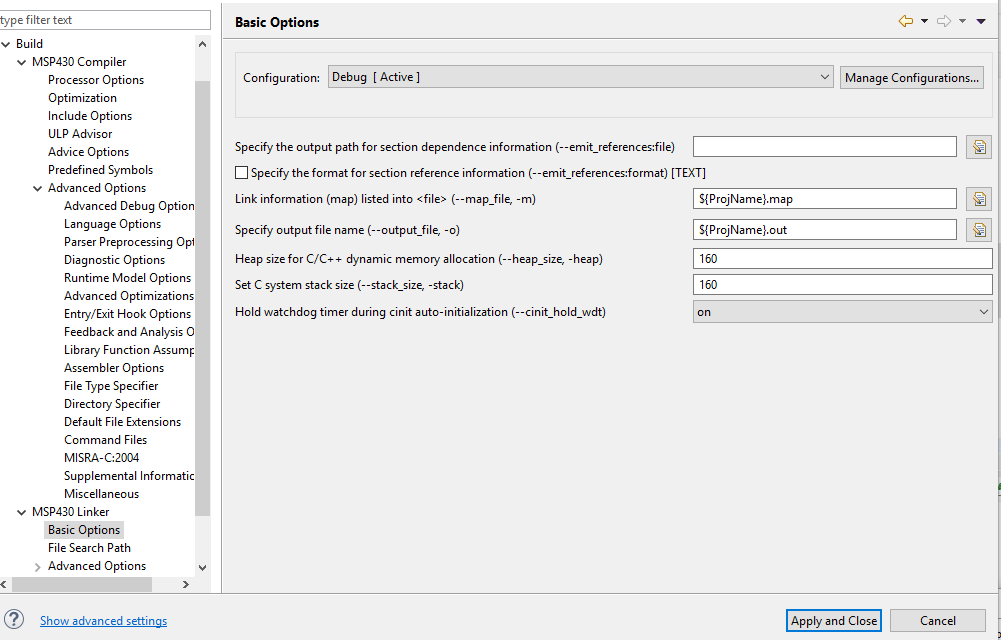Click tree vertical scrollbar up arrow
1001x640 pixels.
click(202, 44)
